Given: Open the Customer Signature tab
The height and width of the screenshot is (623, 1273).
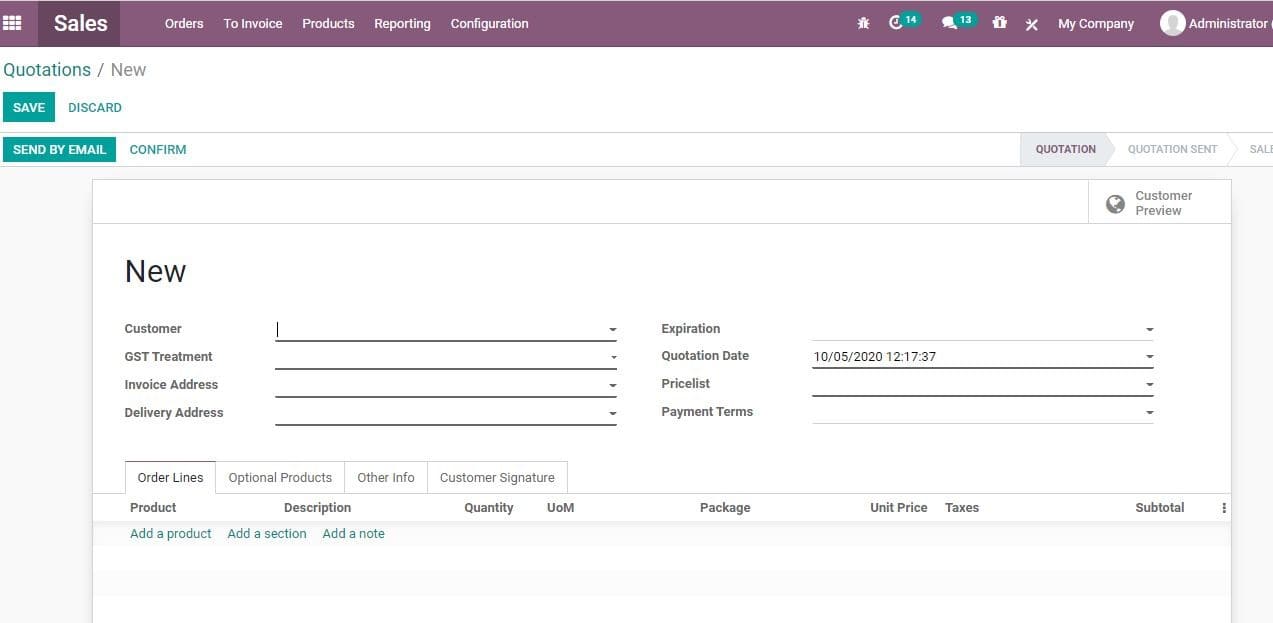Looking at the screenshot, I should tap(497, 477).
